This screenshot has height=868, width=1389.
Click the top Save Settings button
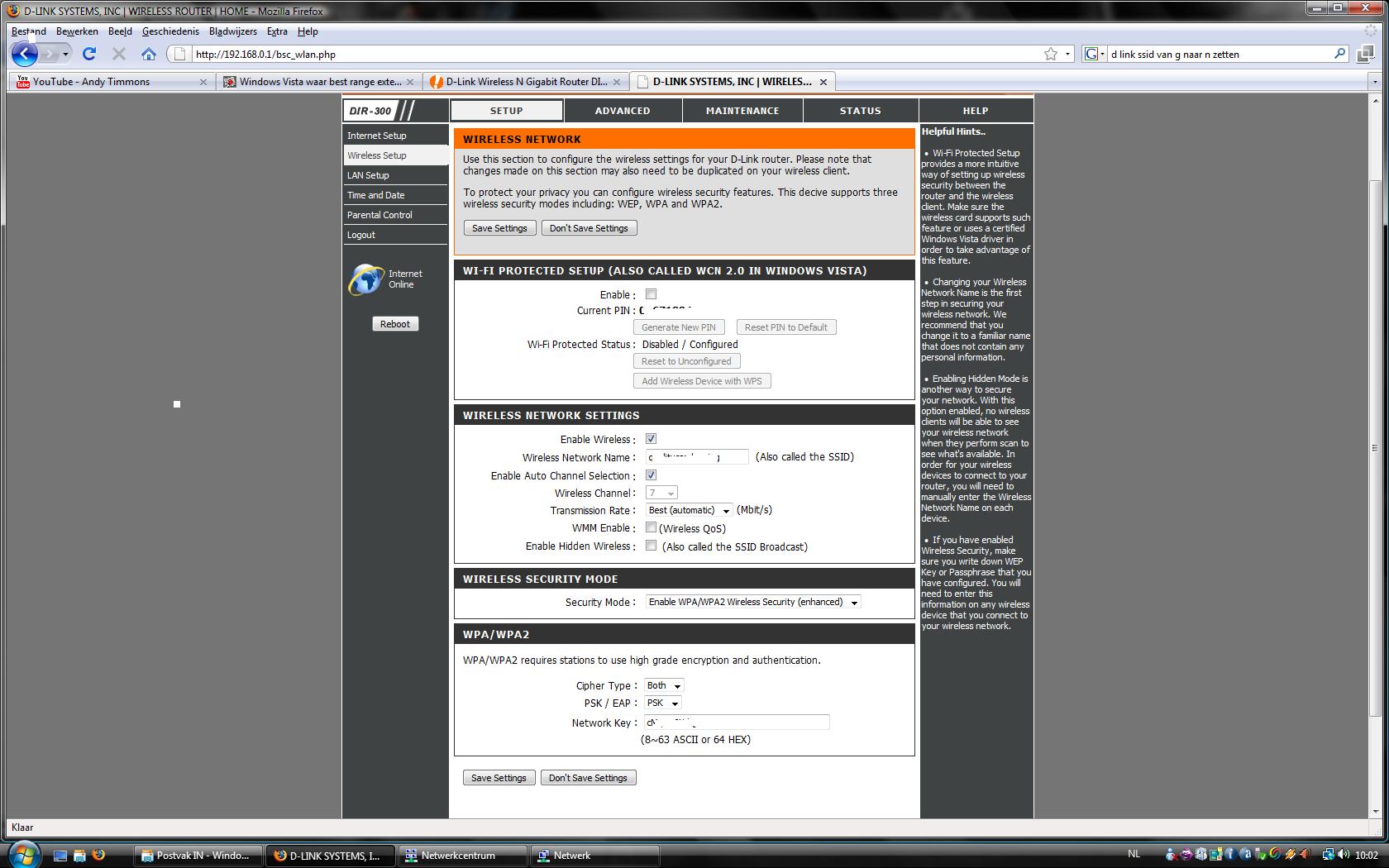point(499,228)
